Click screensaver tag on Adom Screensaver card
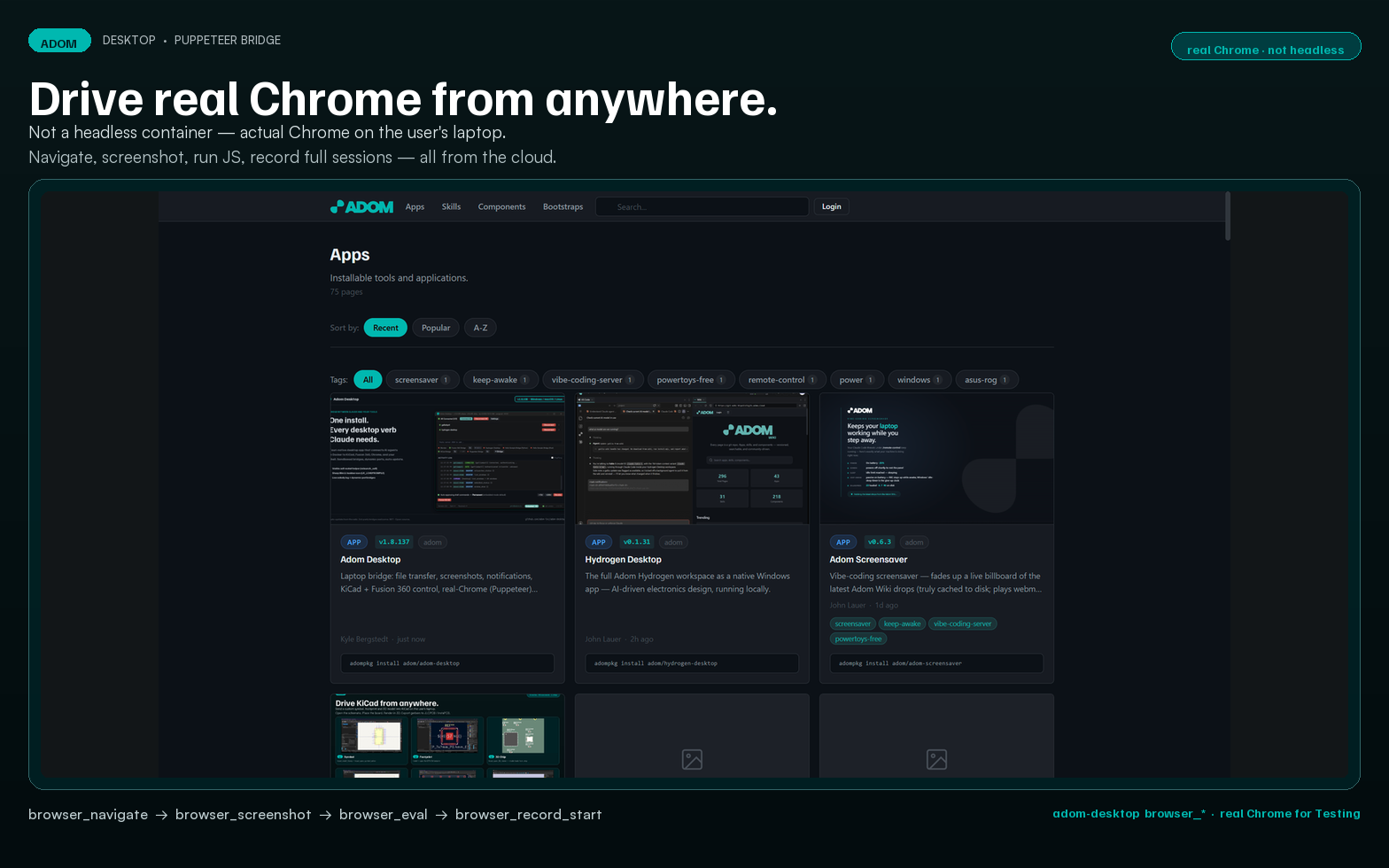Viewport: 1389px width, 868px height. click(x=853, y=624)
